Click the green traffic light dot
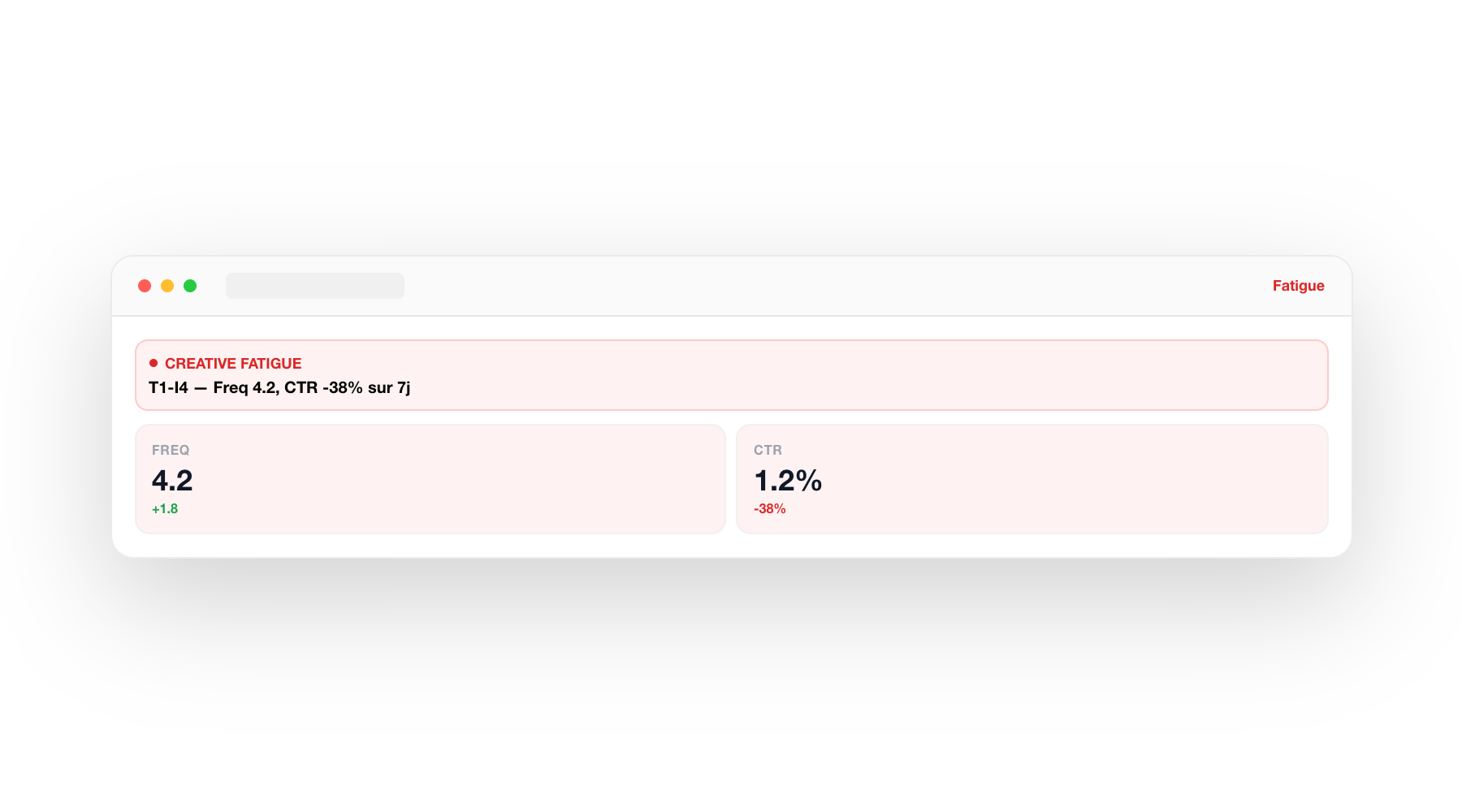This screenshot has height=812, width=1462. tap(189, 286)
